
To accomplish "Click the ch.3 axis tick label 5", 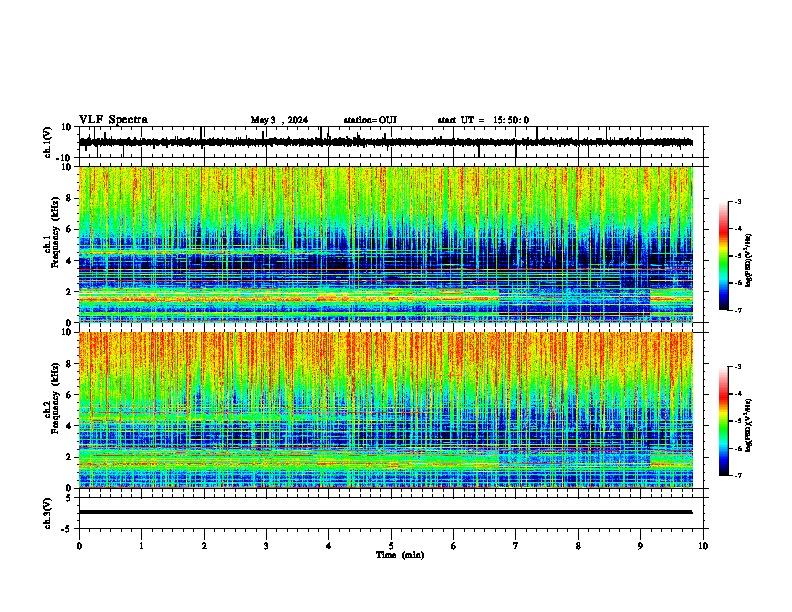I will coord(69,498).
